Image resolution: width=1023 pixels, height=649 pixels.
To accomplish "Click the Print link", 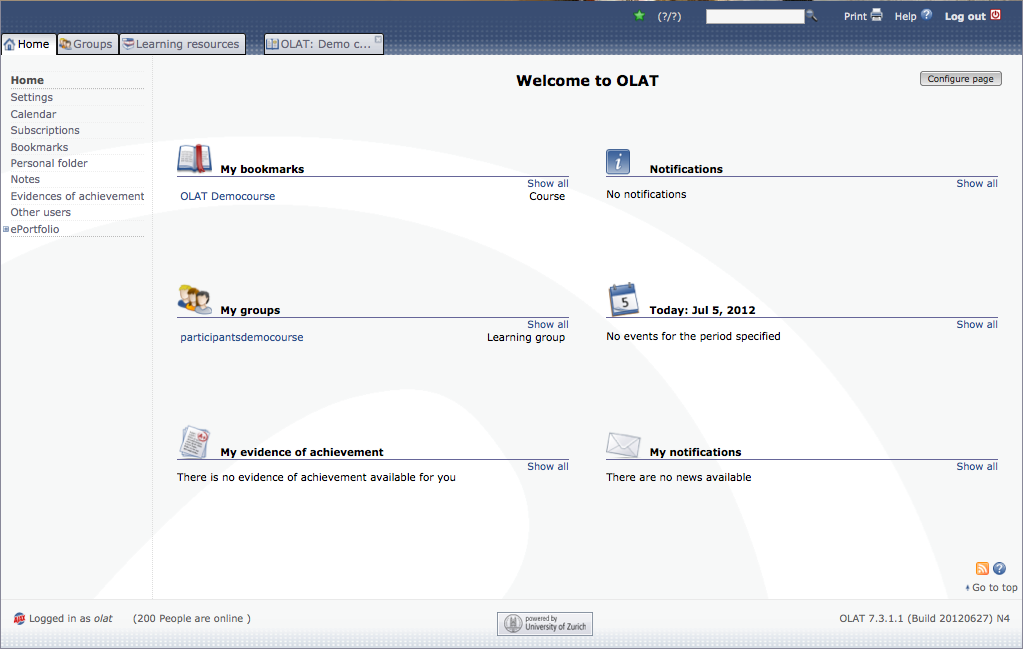I will [855, 16].
